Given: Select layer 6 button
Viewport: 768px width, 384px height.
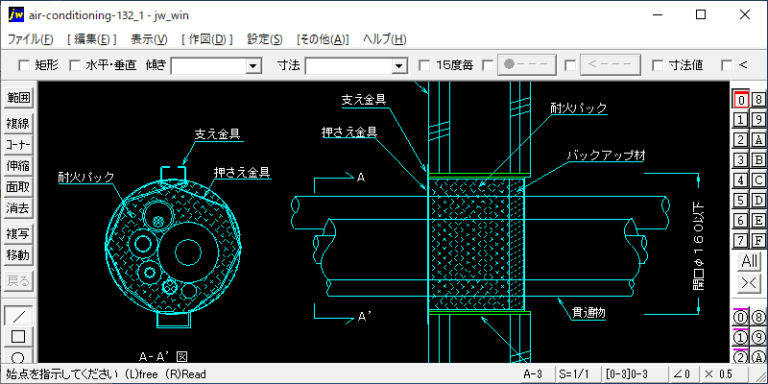Looking at the screenshot, I should [x=741, y=220].
